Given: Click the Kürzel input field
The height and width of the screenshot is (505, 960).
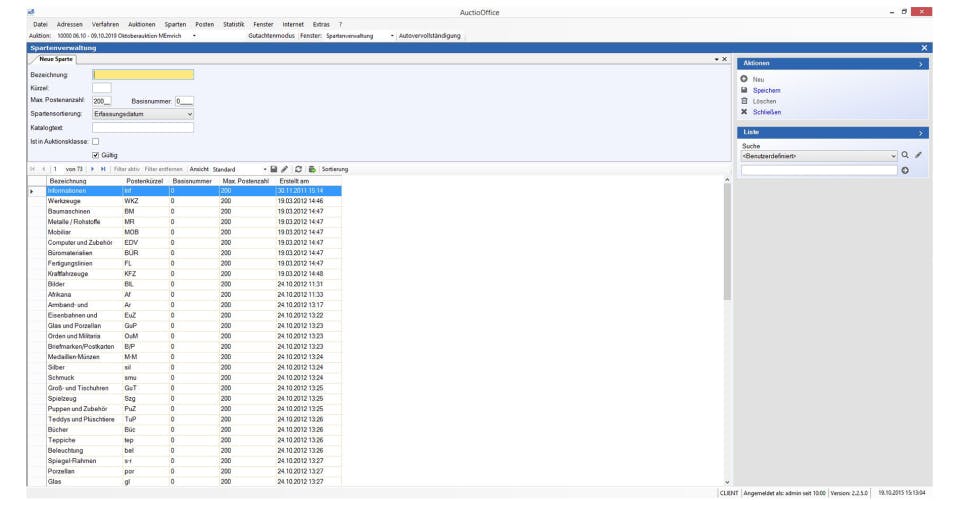Looking at the screenshot, I should [x=102, y=88].
